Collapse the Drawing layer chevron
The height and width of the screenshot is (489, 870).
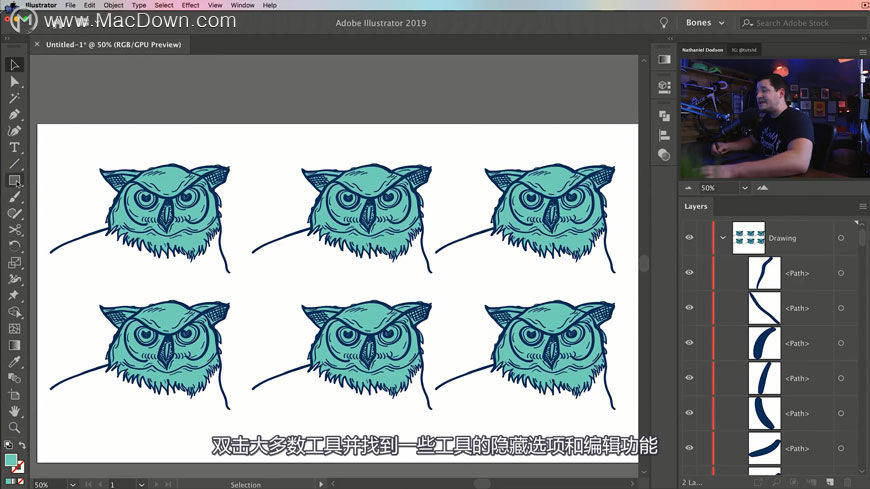(x=723, y=238)
